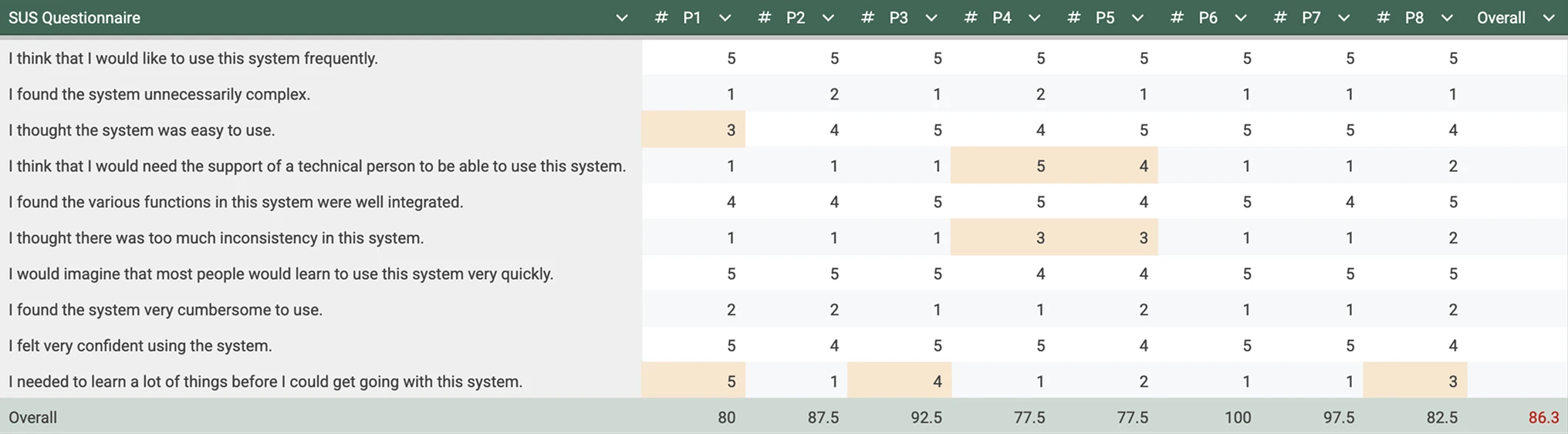Select row about needing technical person support

(784, 166)
